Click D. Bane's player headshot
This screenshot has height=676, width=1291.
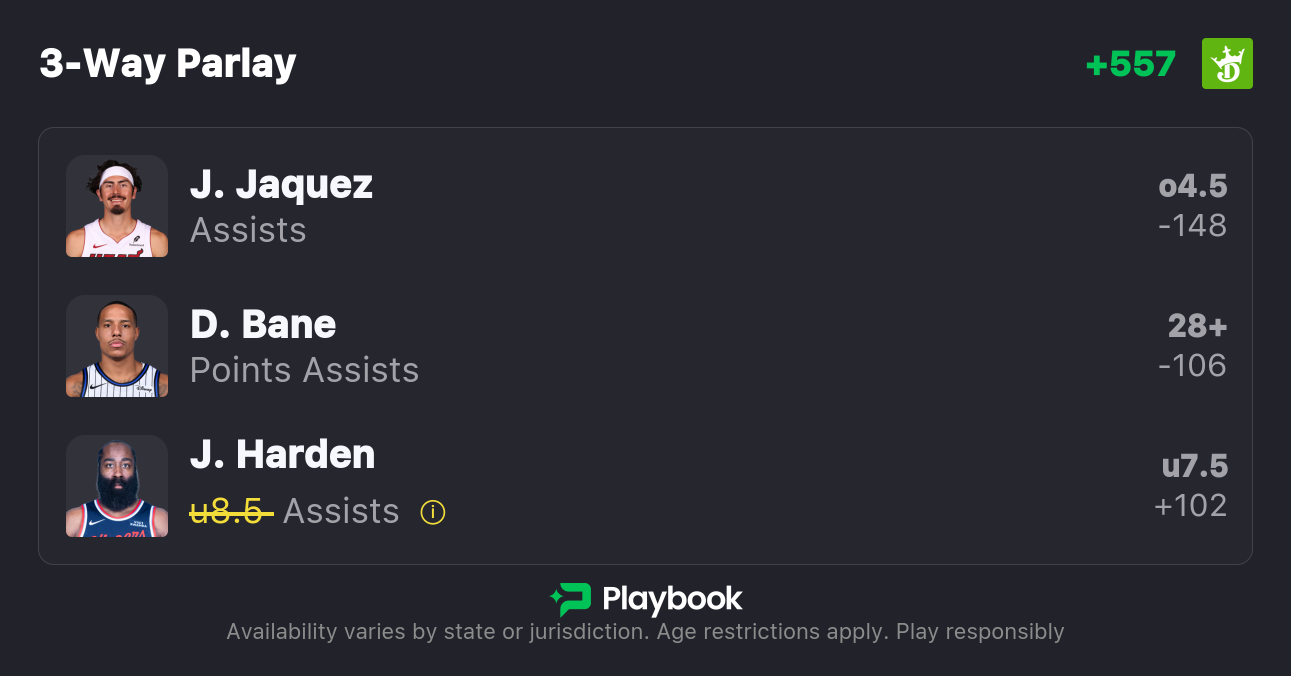tap(117, 346)
